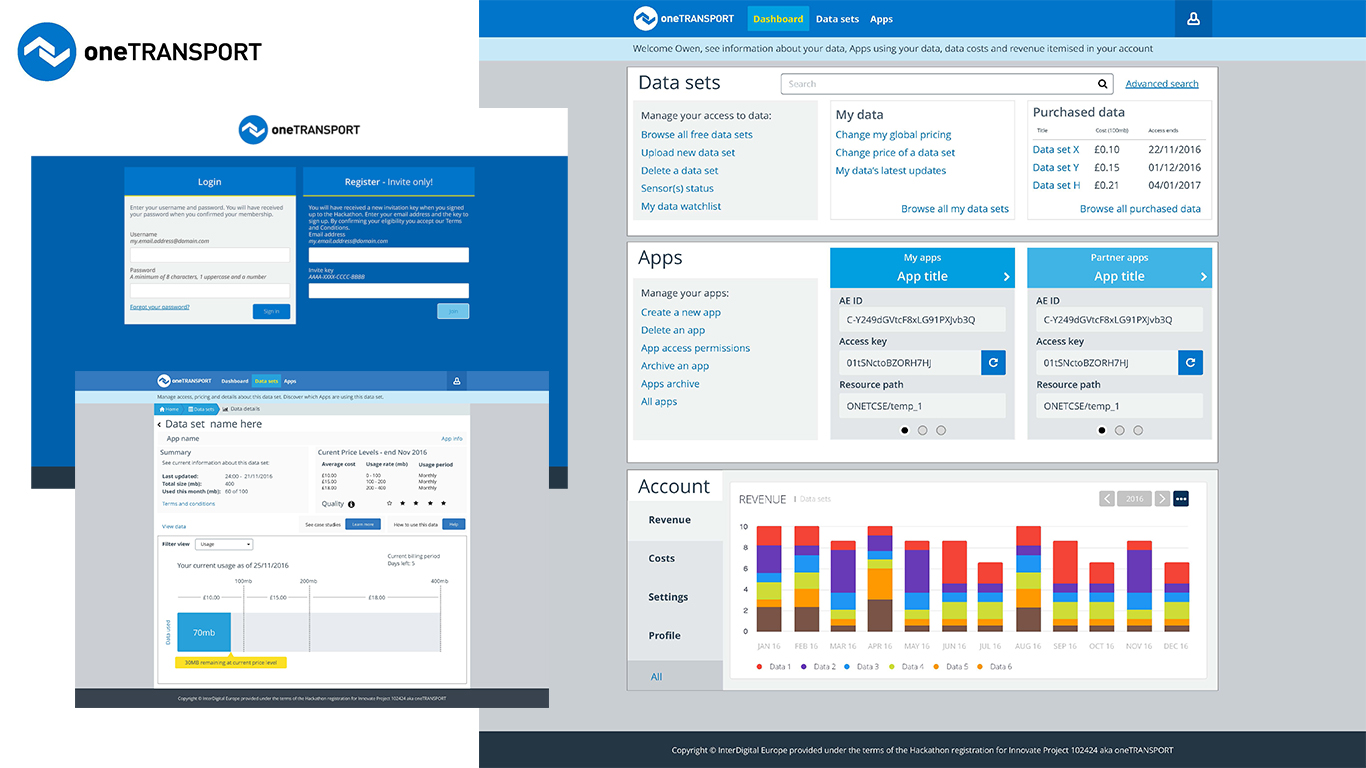Open the Filter view Usage dropdown
Screen dimensions: 1366x768
[223, 544]
